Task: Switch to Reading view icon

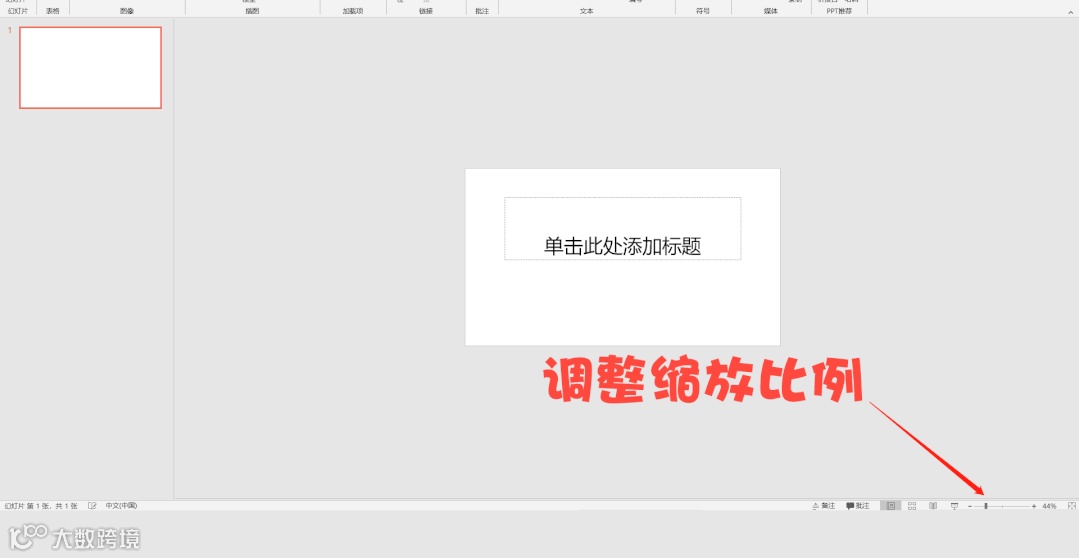Action: pos(933,506)
